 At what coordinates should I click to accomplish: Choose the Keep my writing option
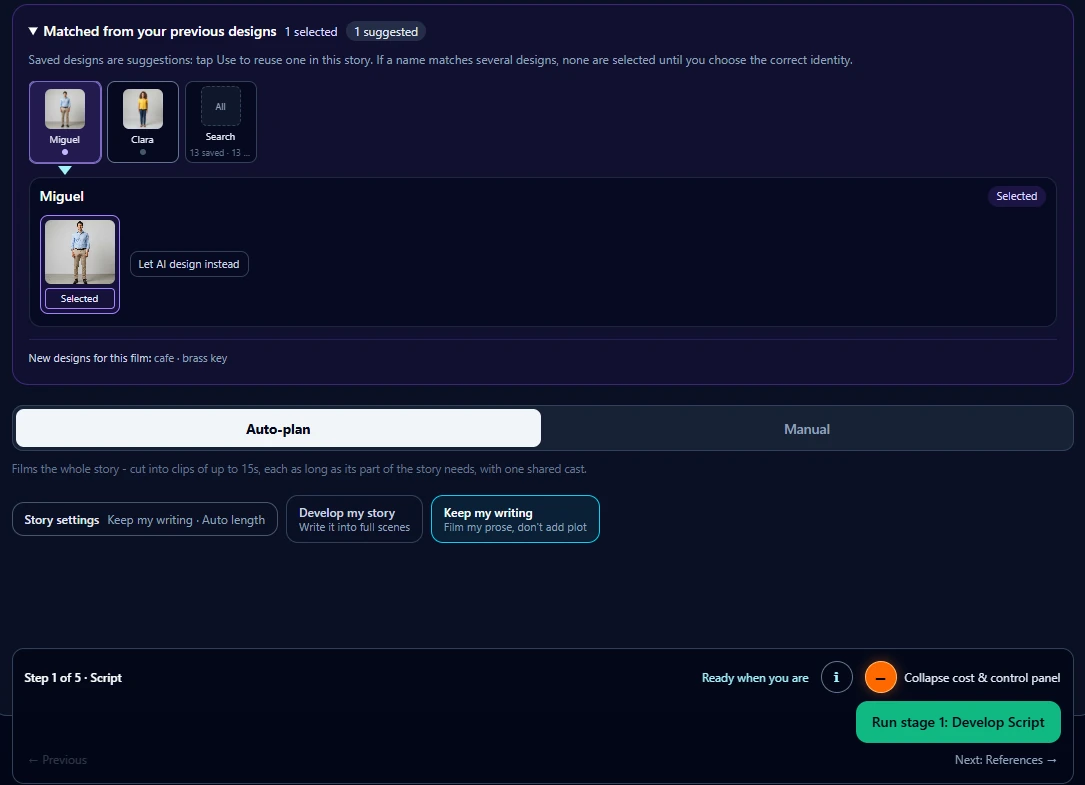(x=515, y=519)
